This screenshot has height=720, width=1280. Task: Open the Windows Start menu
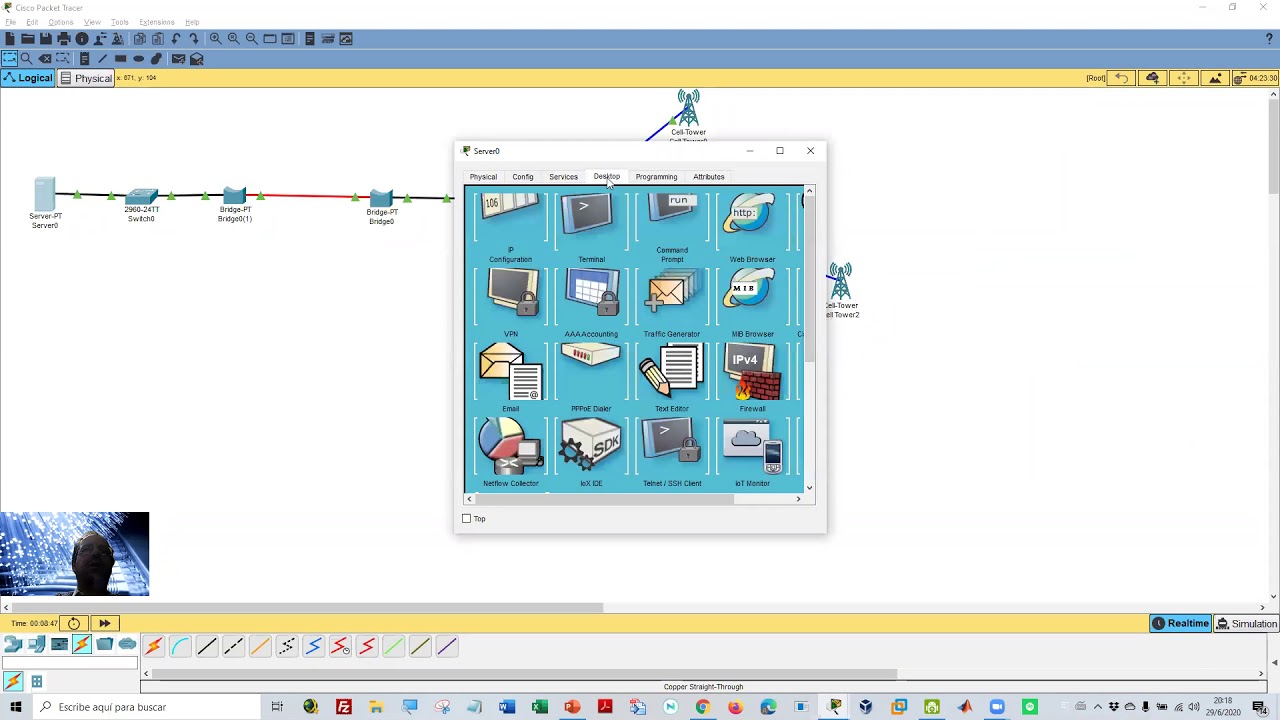pos(15,707)
